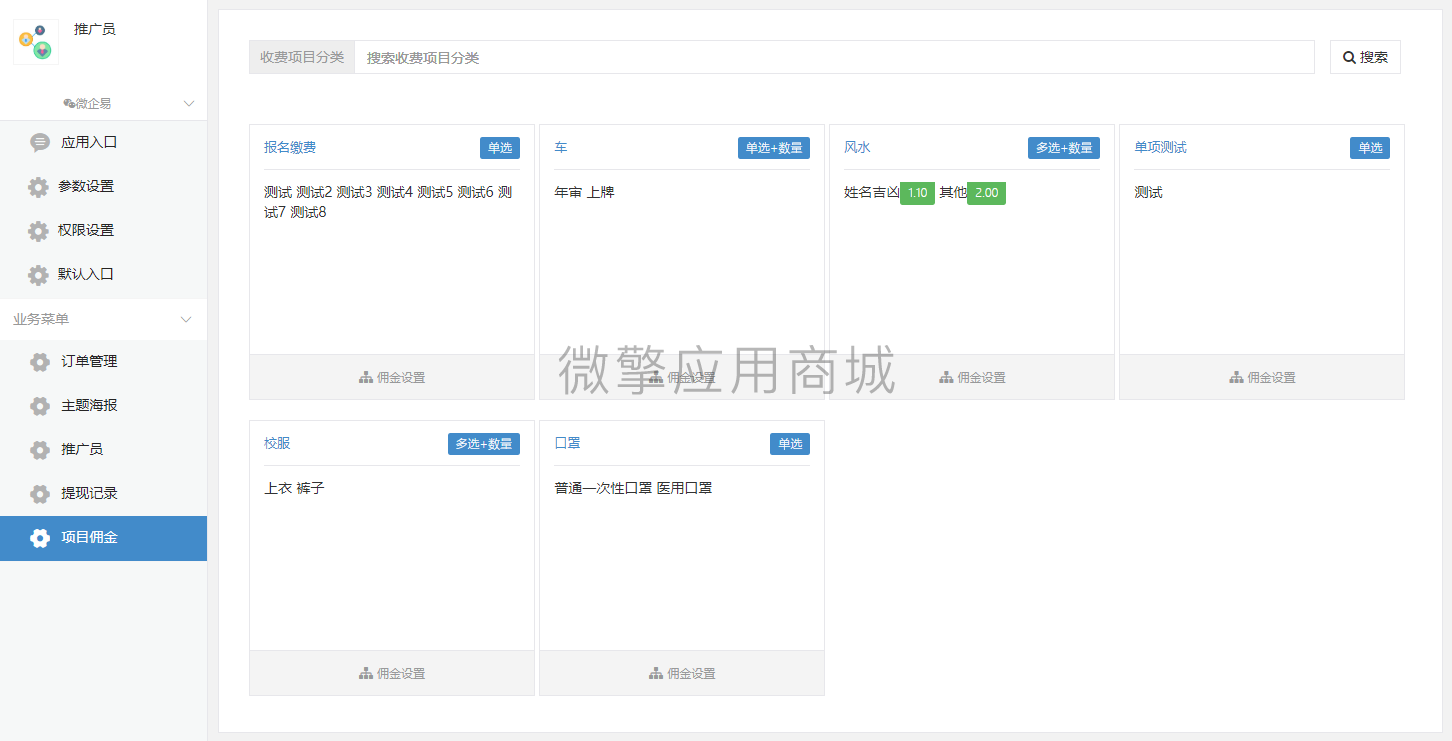The width and height of the screenshot is (1452, 741).
Task: Click the 口罩 card title
Action: tap(567, 443)
